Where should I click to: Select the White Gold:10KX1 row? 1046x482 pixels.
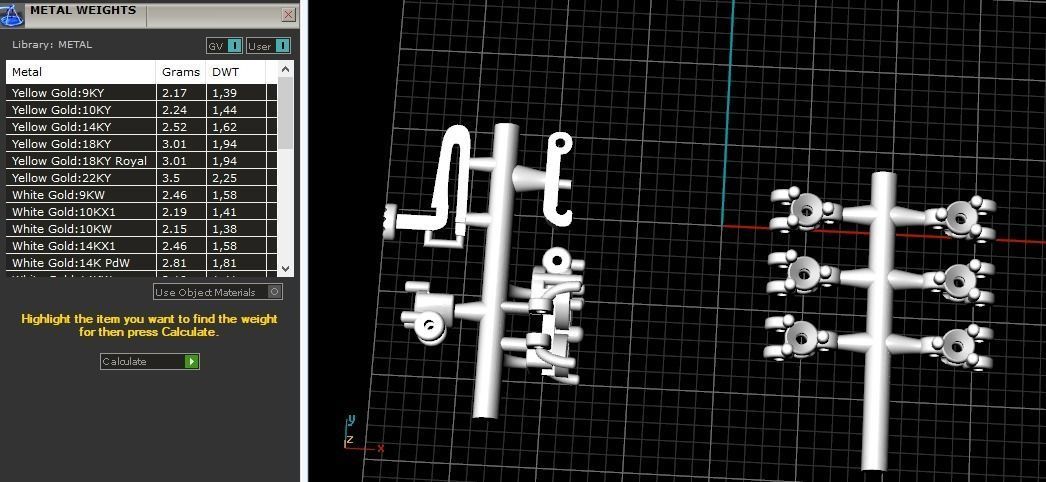coord(141,212)
